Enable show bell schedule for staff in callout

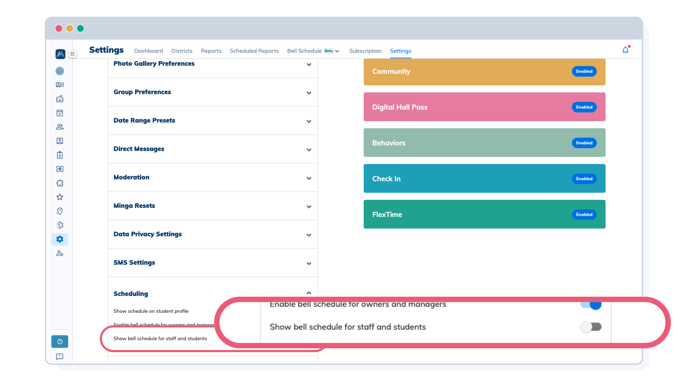591,327
